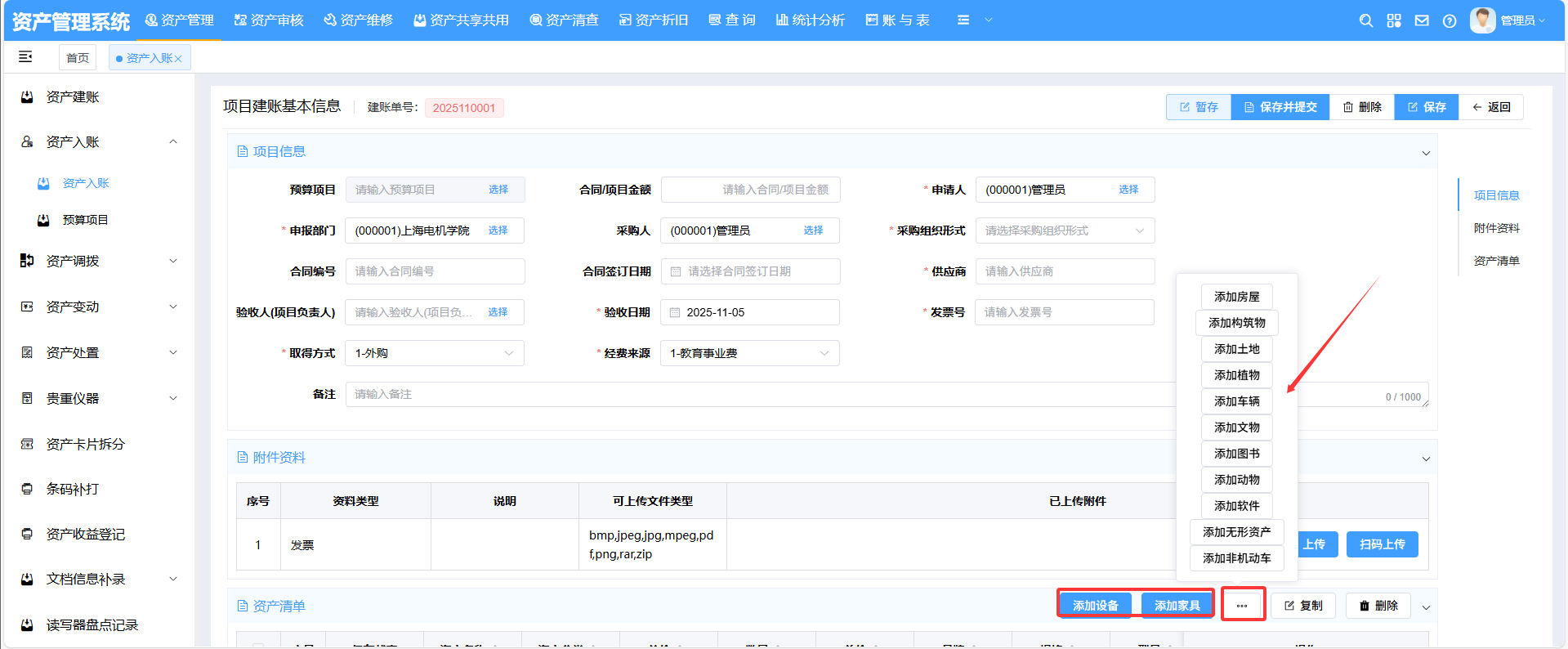Image resolution: width=1568 pixels, height=649 pixels.
Task: Click the search magnifier icon in header
Action: click(1365, 20)
